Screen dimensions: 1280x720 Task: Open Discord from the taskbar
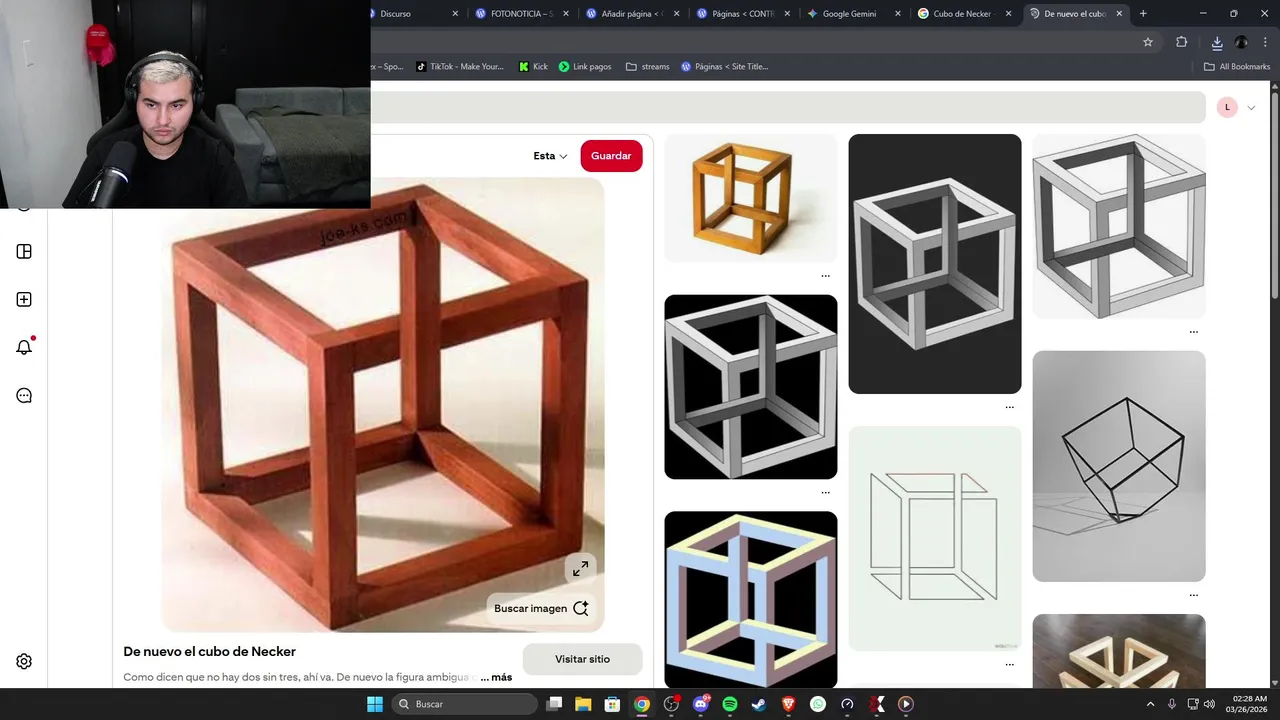[x=701, y=704]
